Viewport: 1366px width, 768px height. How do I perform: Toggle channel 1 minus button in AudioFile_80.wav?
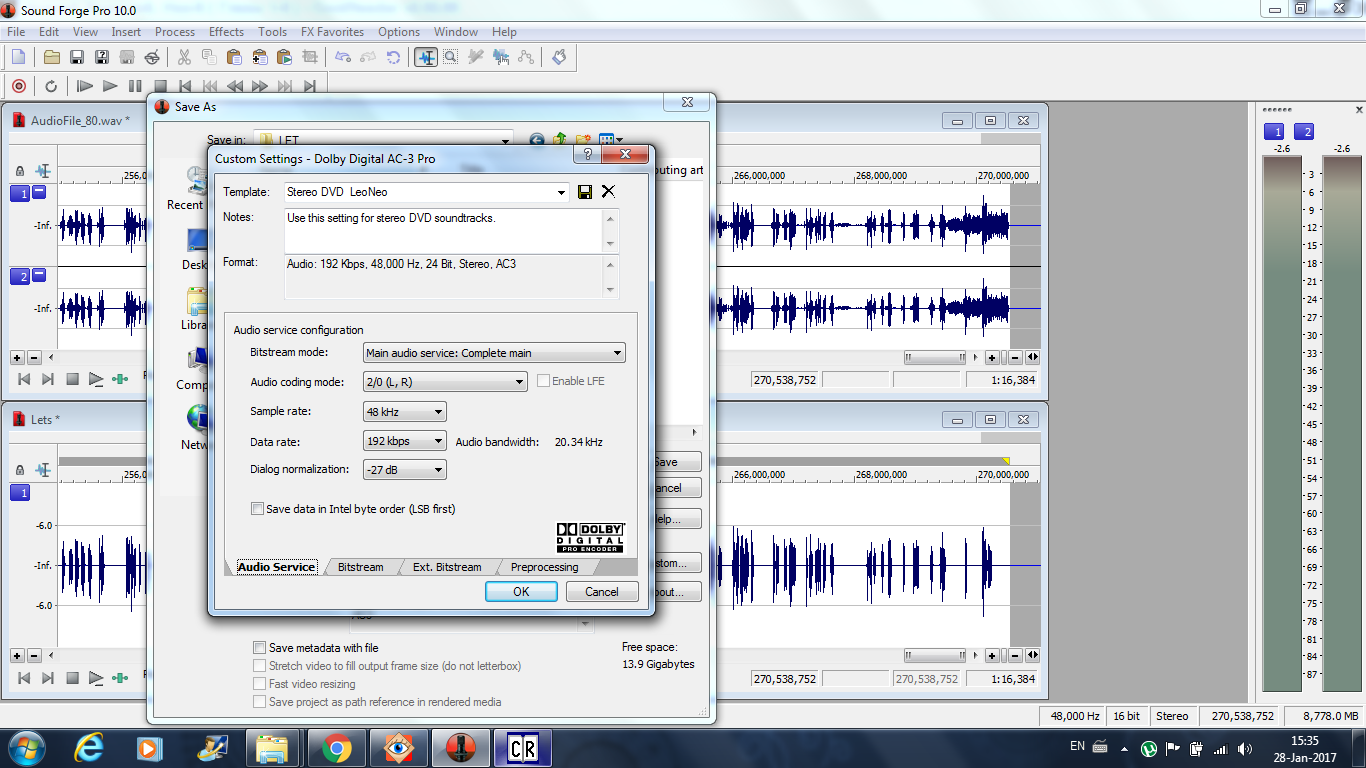39,192
